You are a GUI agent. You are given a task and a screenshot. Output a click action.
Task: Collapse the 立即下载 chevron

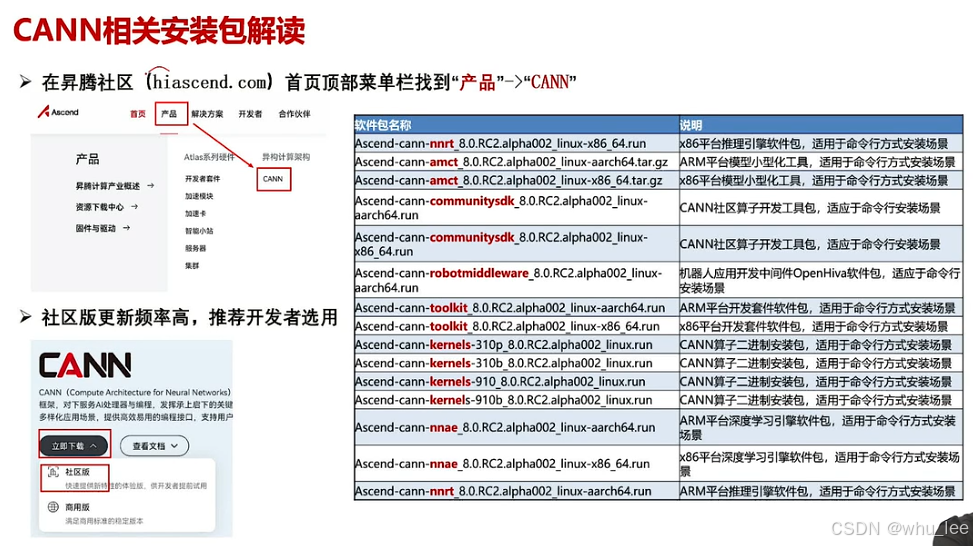[94, 446]
